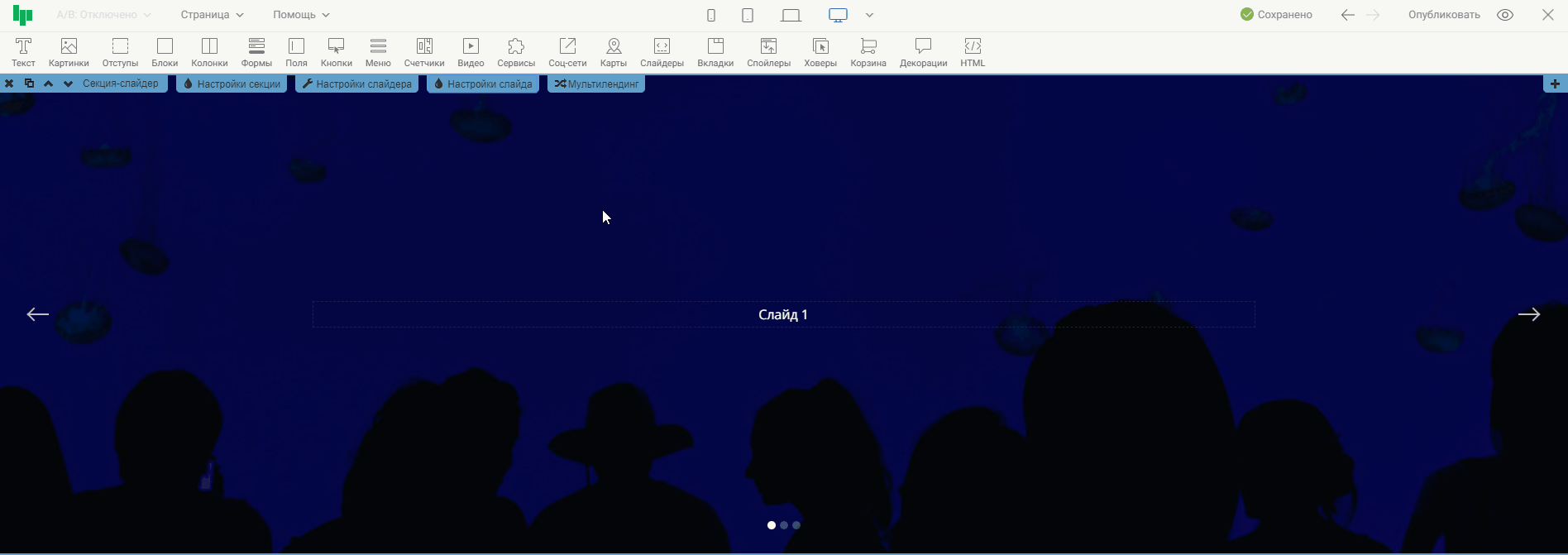Select the second slide pagination dot
The height and width of the screenshot is (555, 1568).
(784, 525)
